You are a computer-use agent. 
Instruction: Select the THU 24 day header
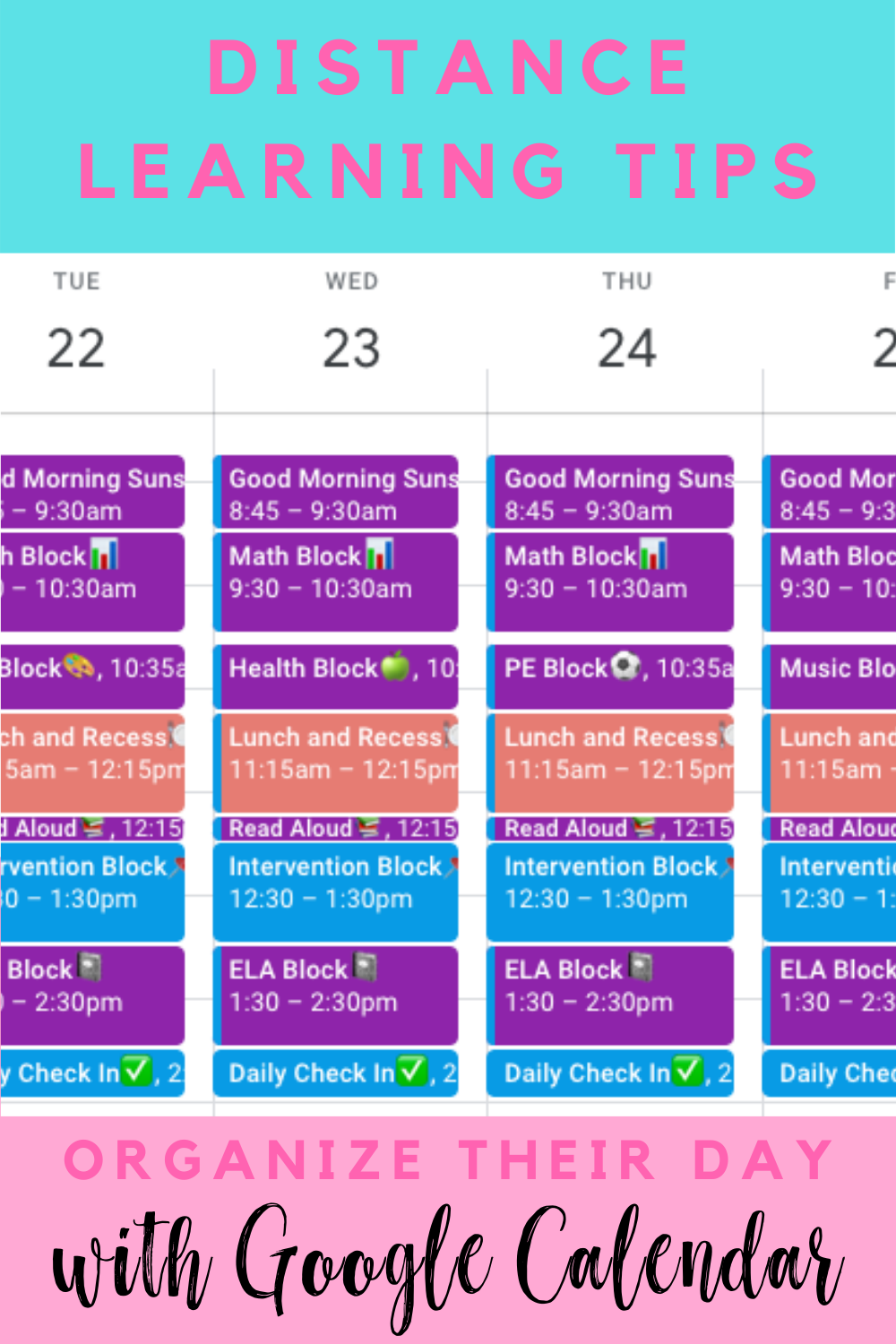click(628, 318)
